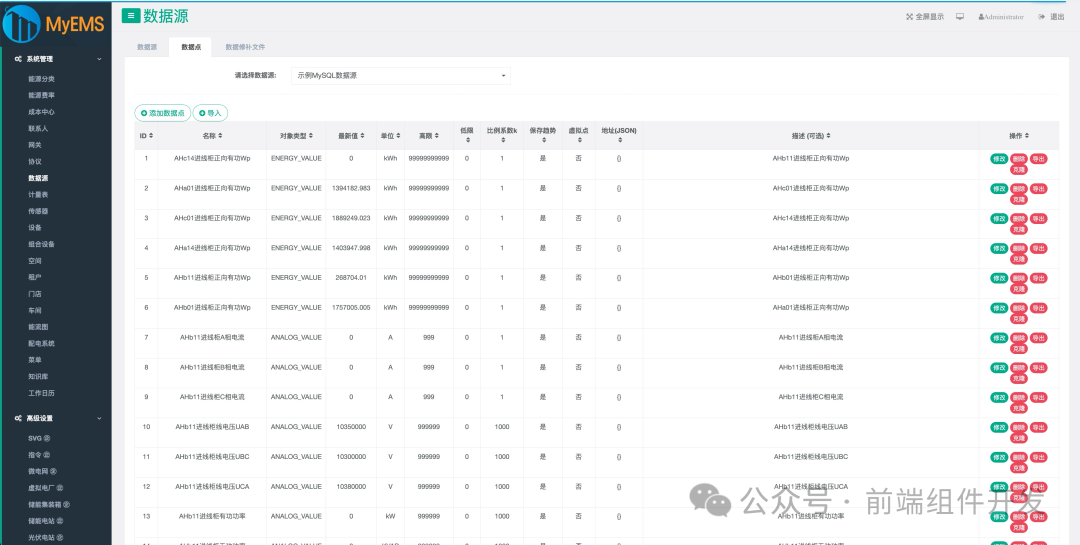Viewport: 1080px width, 545px height.
Task: Go to 成本中心 sidebar item
Action: click(41, 112)
